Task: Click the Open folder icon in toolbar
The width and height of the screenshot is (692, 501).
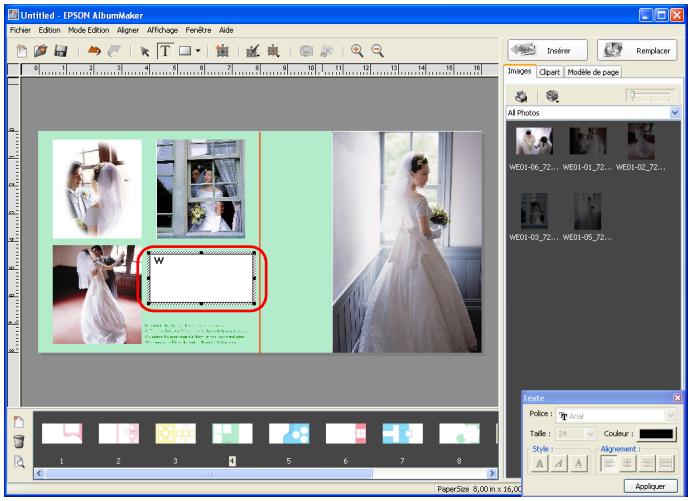Action: (x=41, y=51)
